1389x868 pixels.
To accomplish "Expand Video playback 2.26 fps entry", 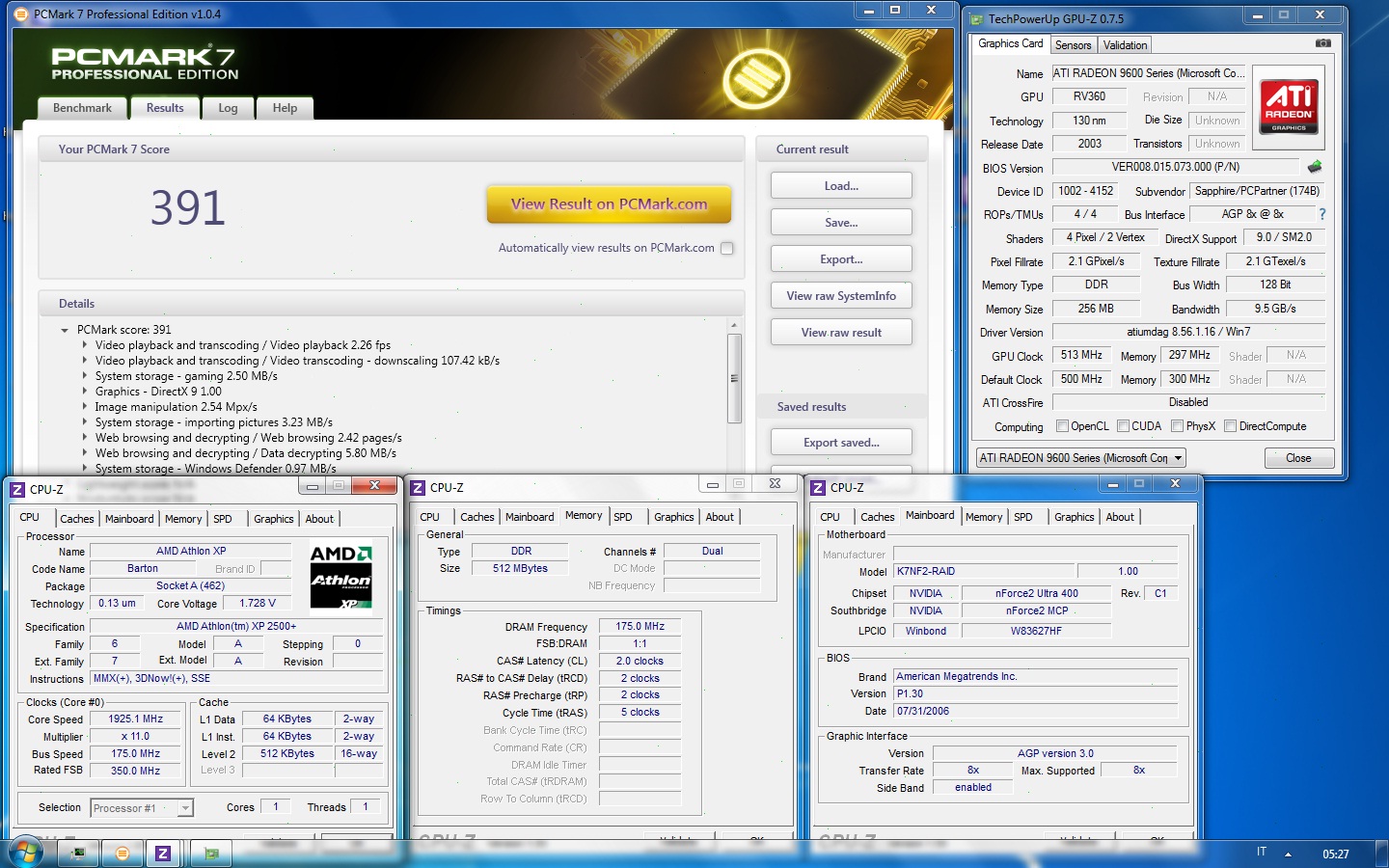I will (85, 345).
